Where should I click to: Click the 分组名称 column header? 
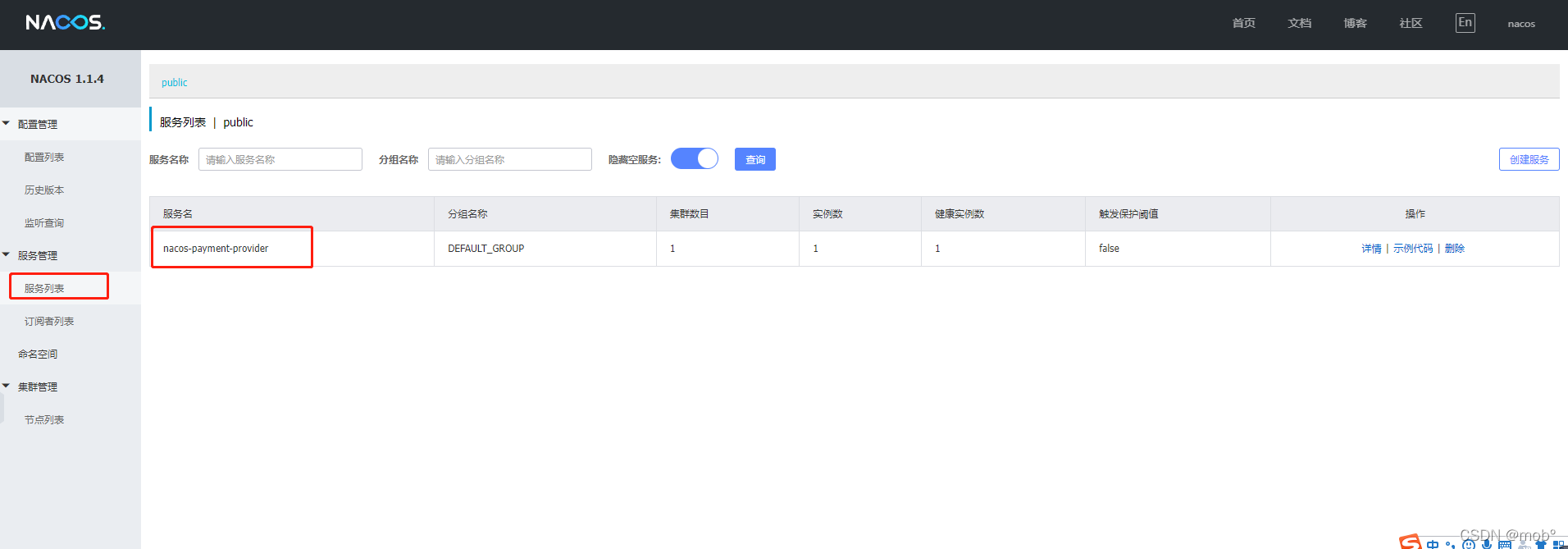pyautogui.click(x=545, y=213)
